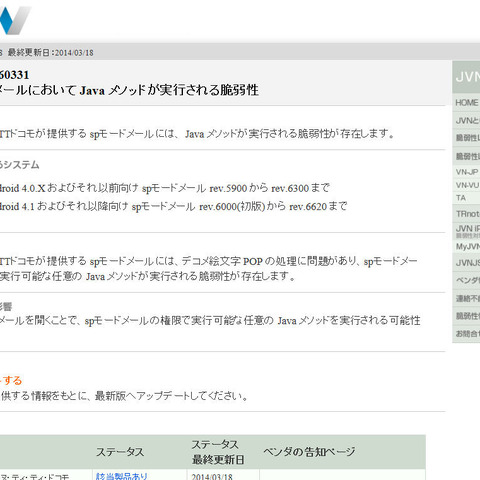Image resolution: width=480 pixels, height=480 pixels.
Task: Open the HOME sidebar menu item
Action: click(467, 103)
